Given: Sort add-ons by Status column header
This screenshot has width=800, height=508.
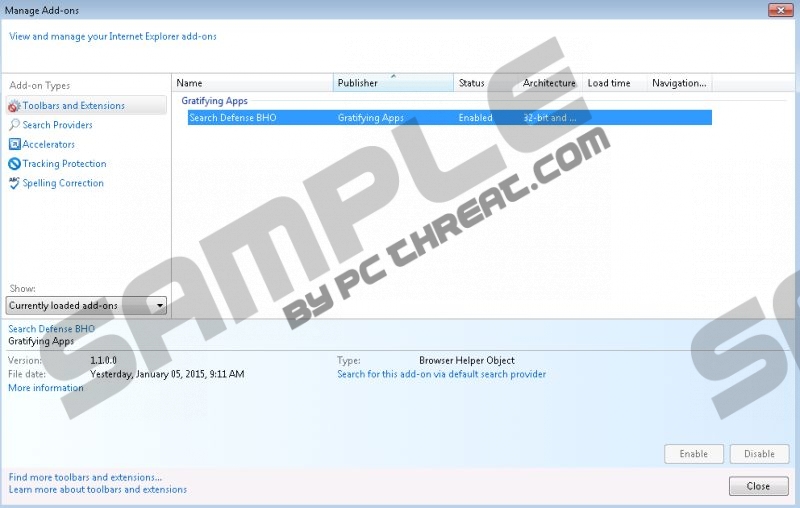Looking at the screenshot, I should click(485, 83).
